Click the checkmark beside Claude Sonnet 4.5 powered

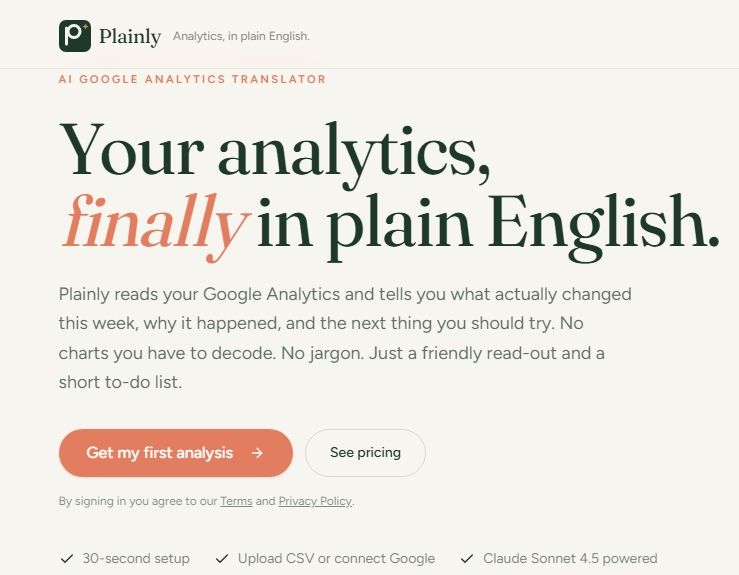[467, 559]
